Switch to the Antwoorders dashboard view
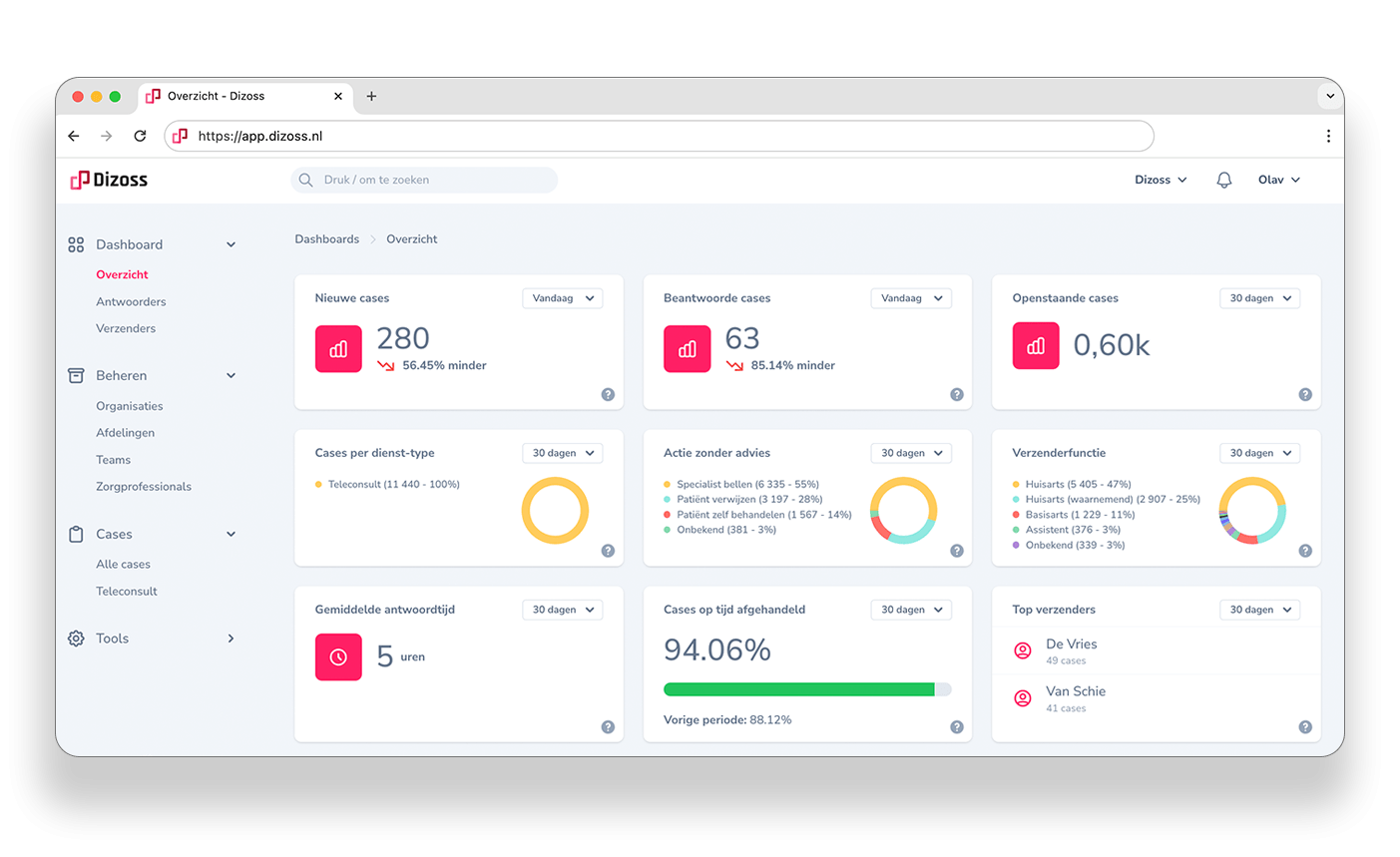 (x=130, y=300)
